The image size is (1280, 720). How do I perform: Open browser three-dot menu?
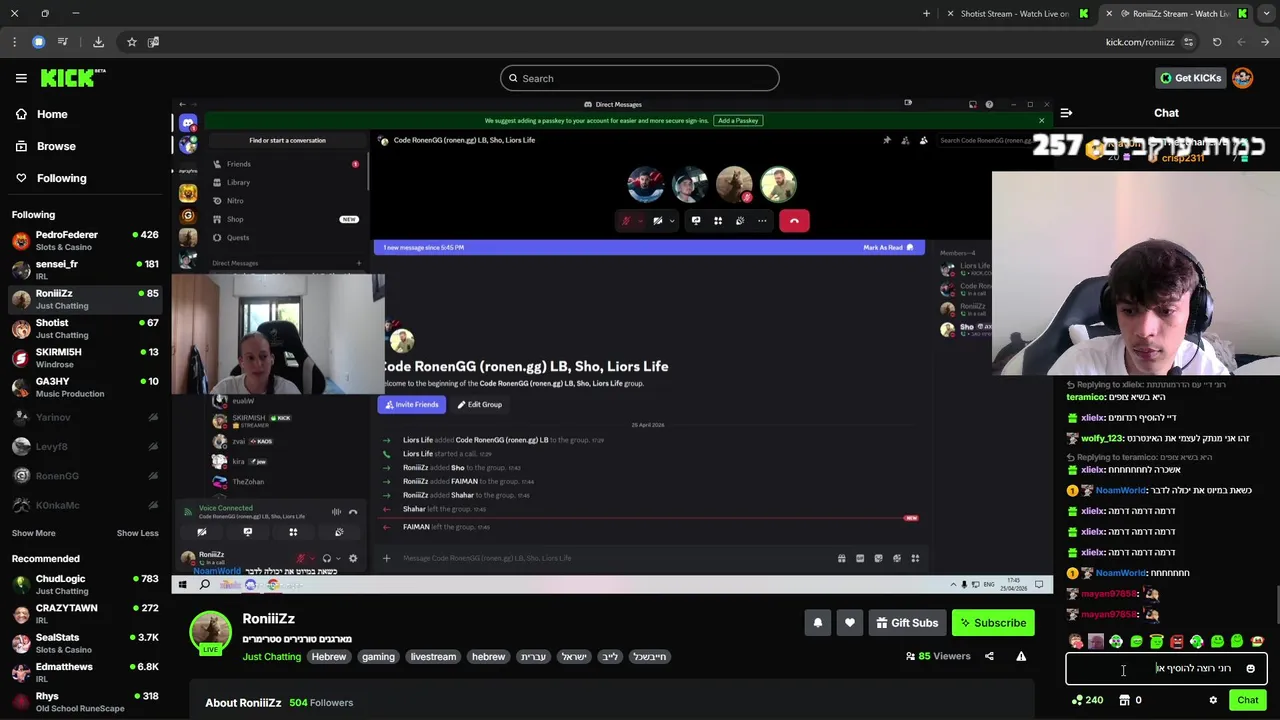14,42
